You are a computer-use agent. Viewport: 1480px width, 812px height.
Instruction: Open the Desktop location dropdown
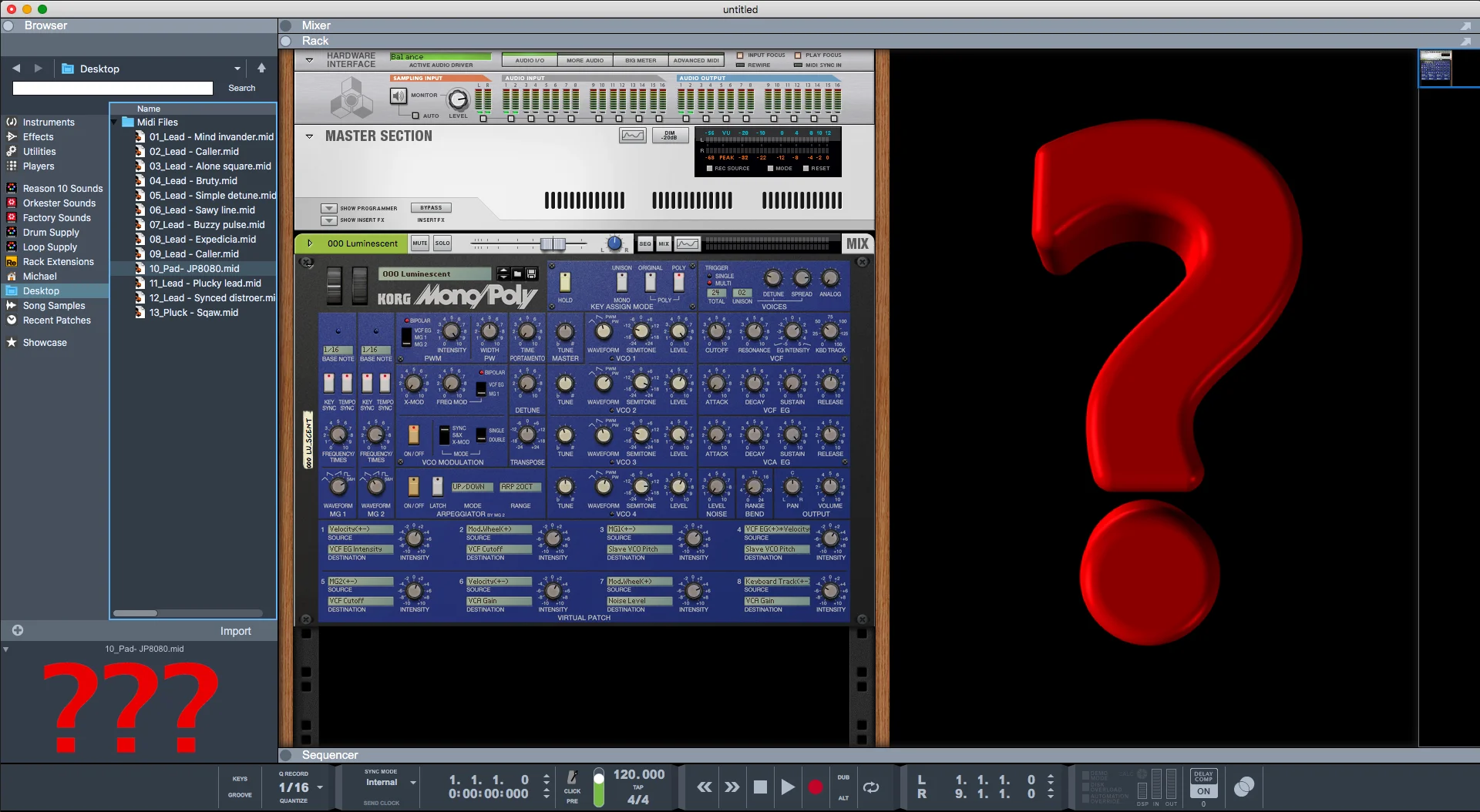[x=237, y=69]
